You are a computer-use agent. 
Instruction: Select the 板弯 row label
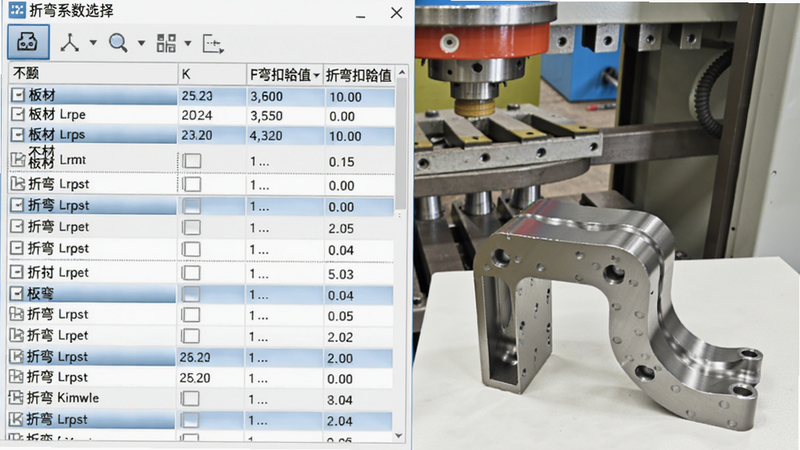pos(40,293)
